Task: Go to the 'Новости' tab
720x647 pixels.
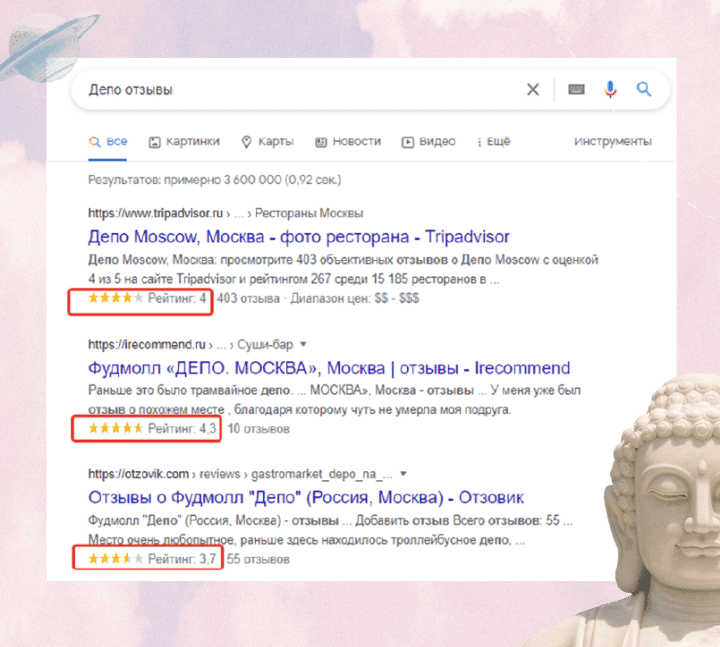Action: (x=348, y=141)
